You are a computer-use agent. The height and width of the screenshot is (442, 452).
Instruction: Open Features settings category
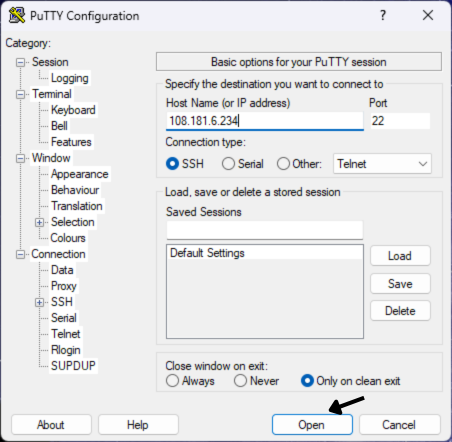(x=71, y=142)
